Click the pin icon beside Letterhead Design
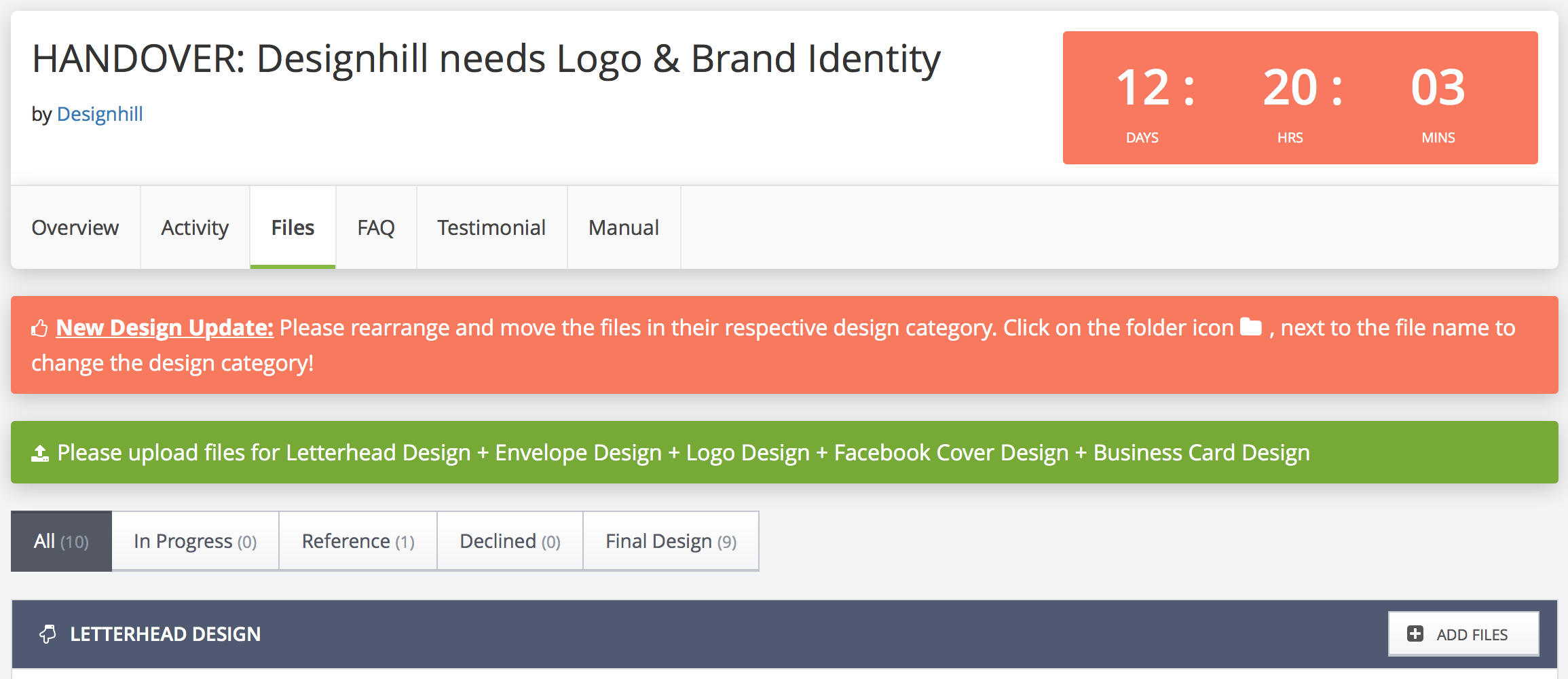 [48, 634]
